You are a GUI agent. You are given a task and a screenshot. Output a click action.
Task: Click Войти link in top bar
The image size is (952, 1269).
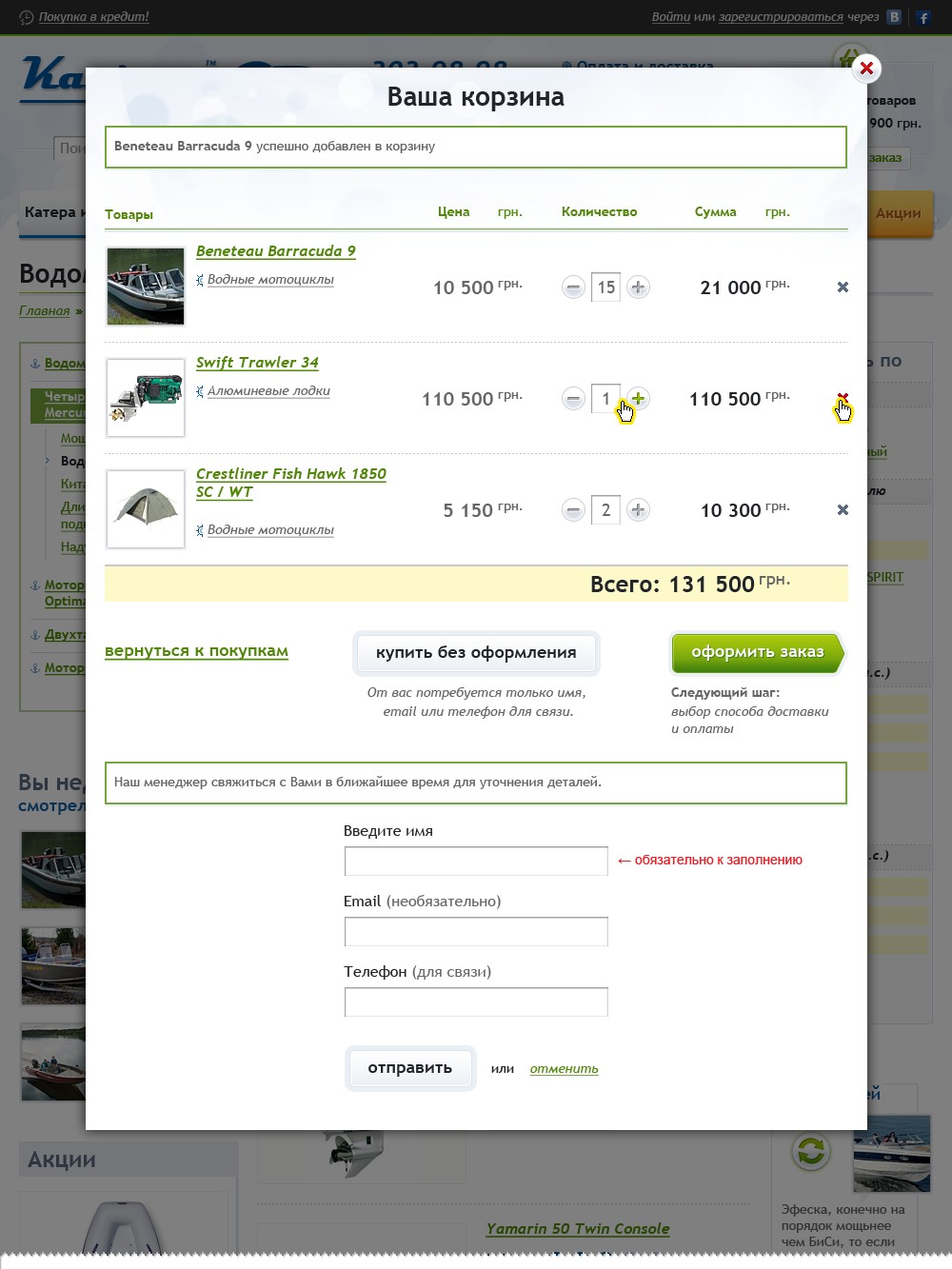[x=671, y=17]
